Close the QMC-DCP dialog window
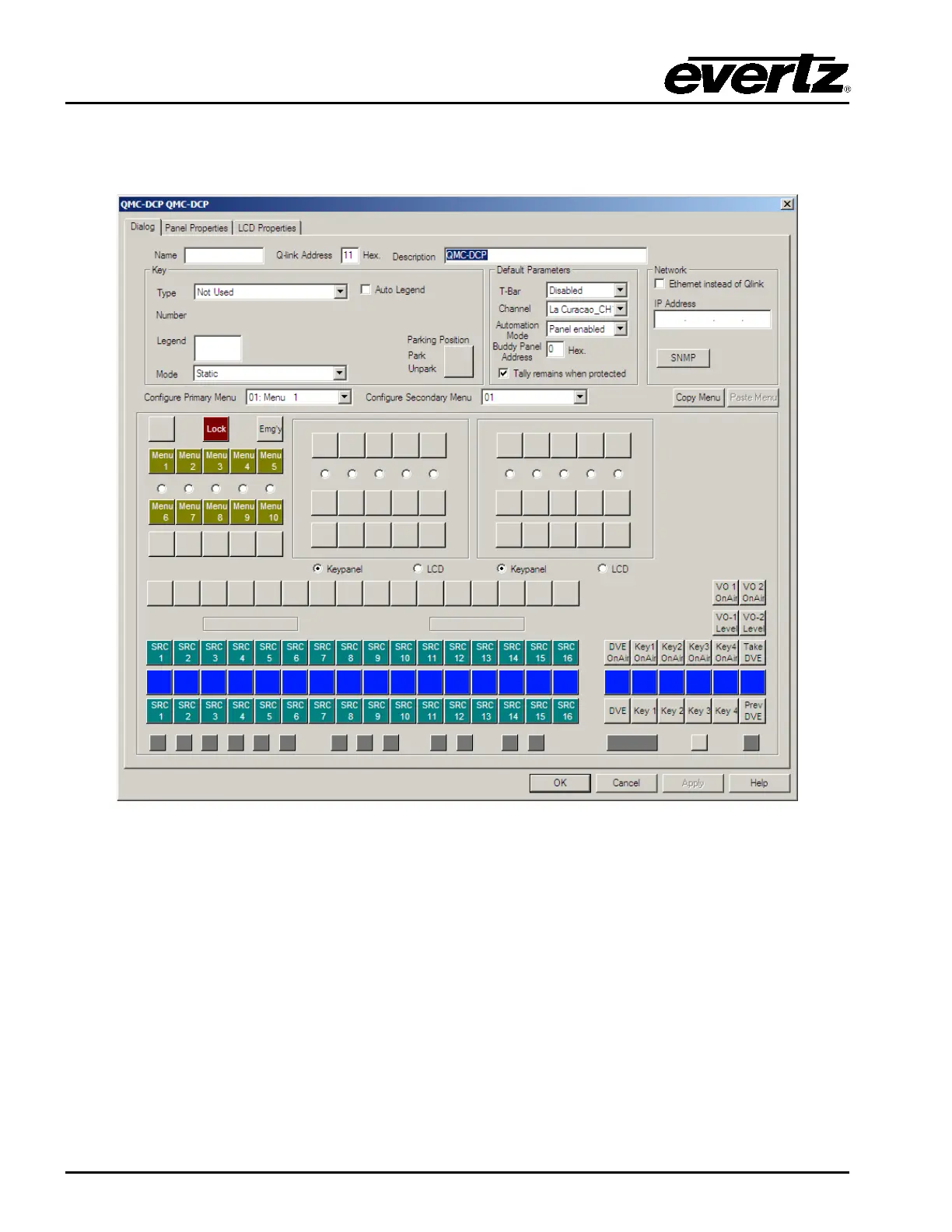The image size is (952, 1232). [787, 204]
